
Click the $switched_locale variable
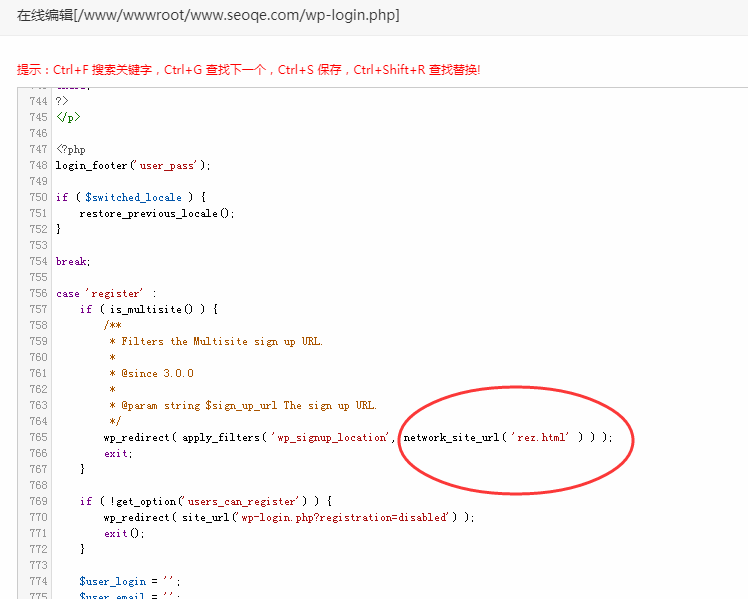[x=123, y=197]
